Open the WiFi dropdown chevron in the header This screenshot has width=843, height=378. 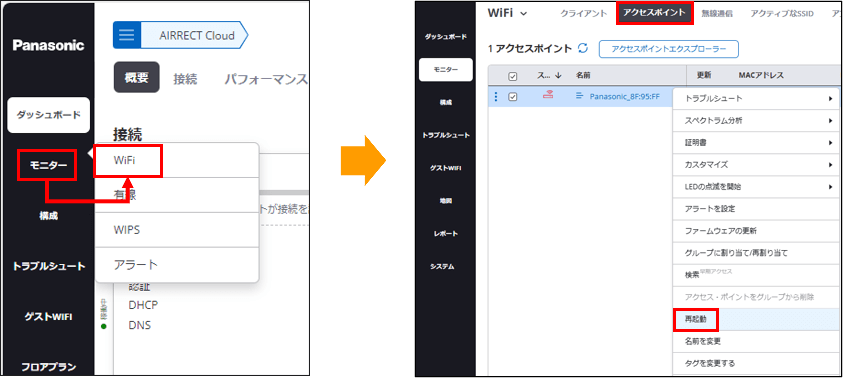click(524, 13)
